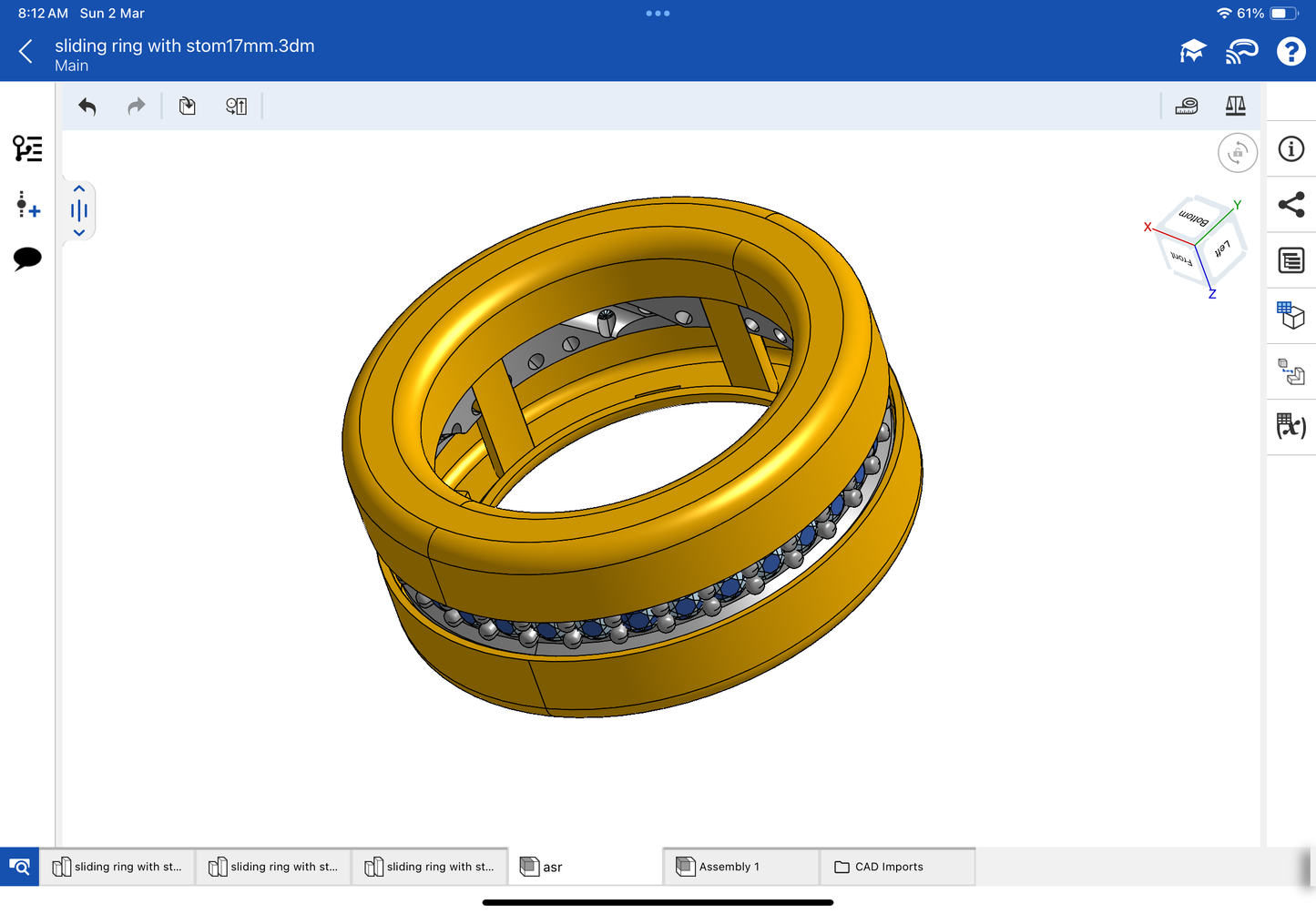Open the Mass properties scale icon

[x=1235, y=107]
